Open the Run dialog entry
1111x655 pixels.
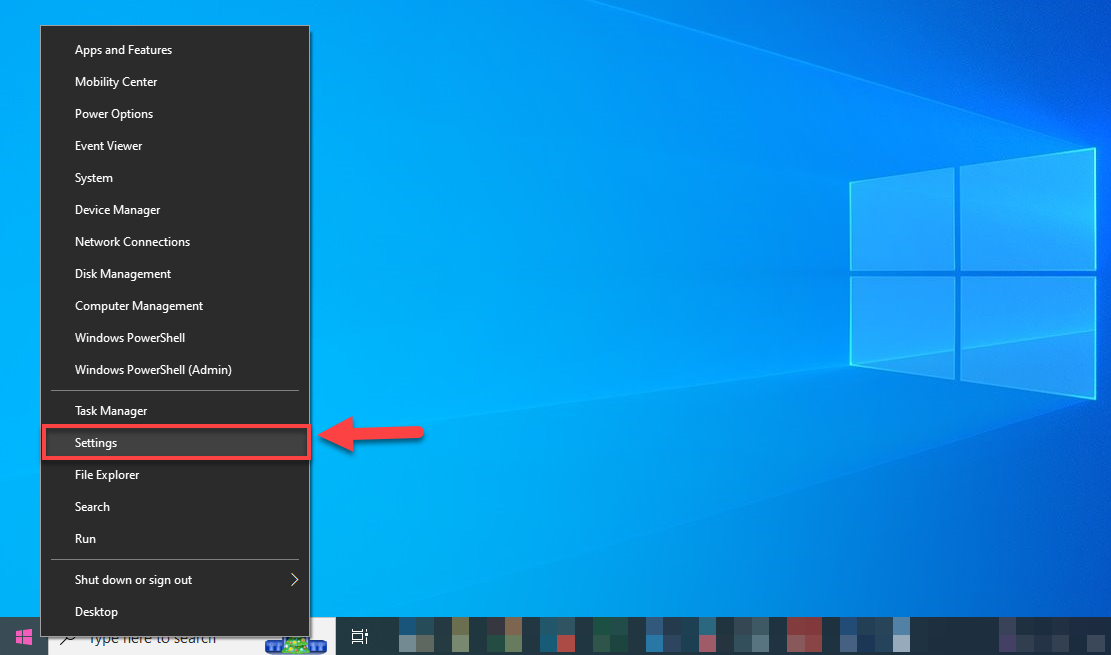click(175, 539)
